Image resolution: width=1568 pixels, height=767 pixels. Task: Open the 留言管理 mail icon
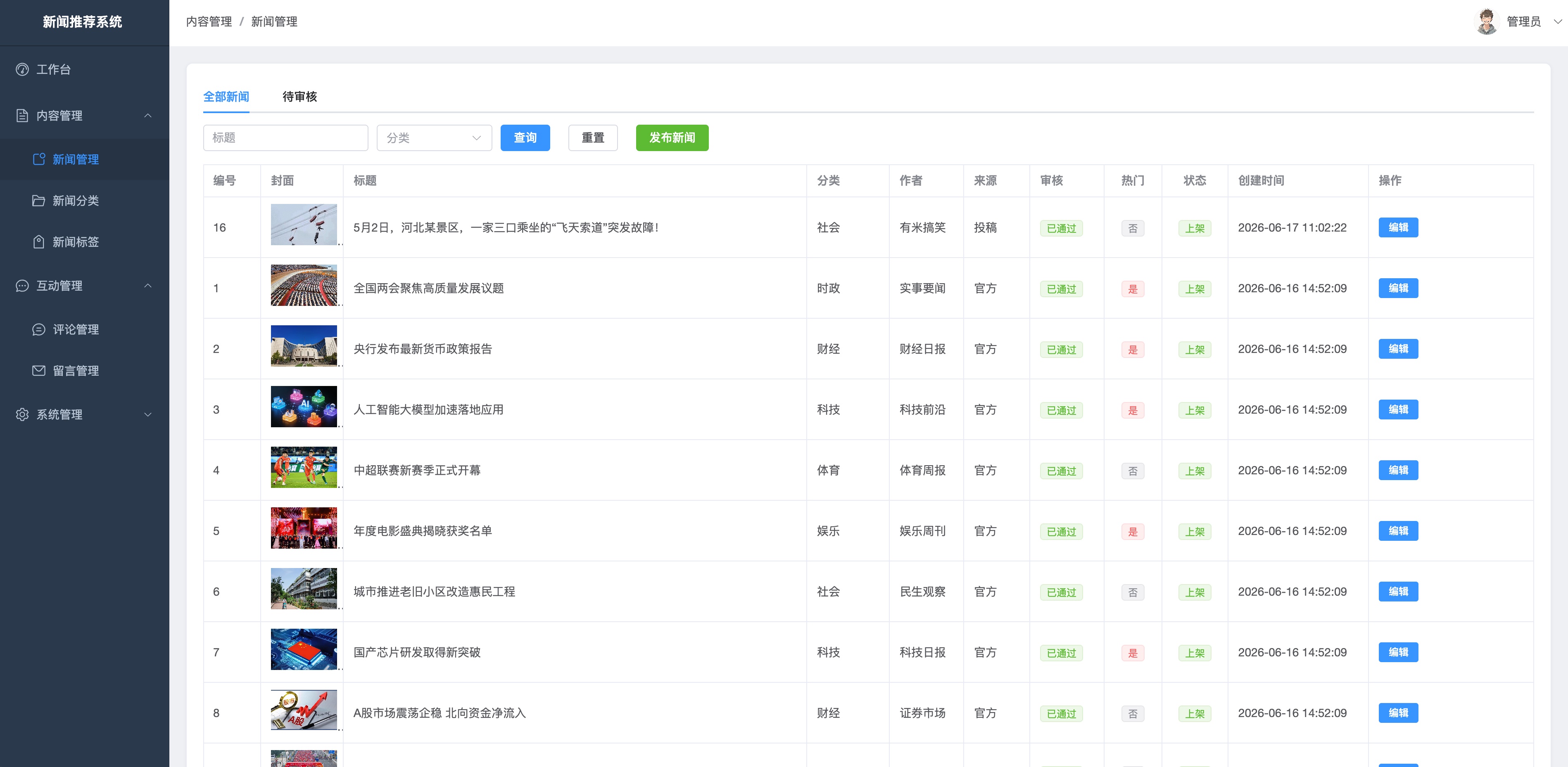point(38,371)
